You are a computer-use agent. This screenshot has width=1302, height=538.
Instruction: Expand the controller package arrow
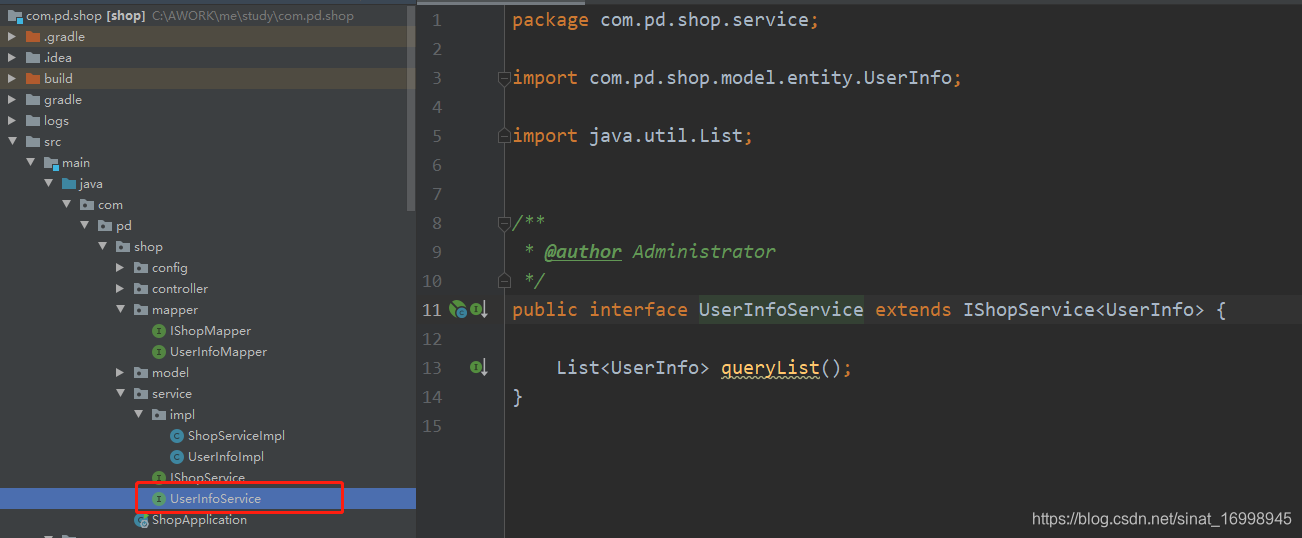(121, 289)
